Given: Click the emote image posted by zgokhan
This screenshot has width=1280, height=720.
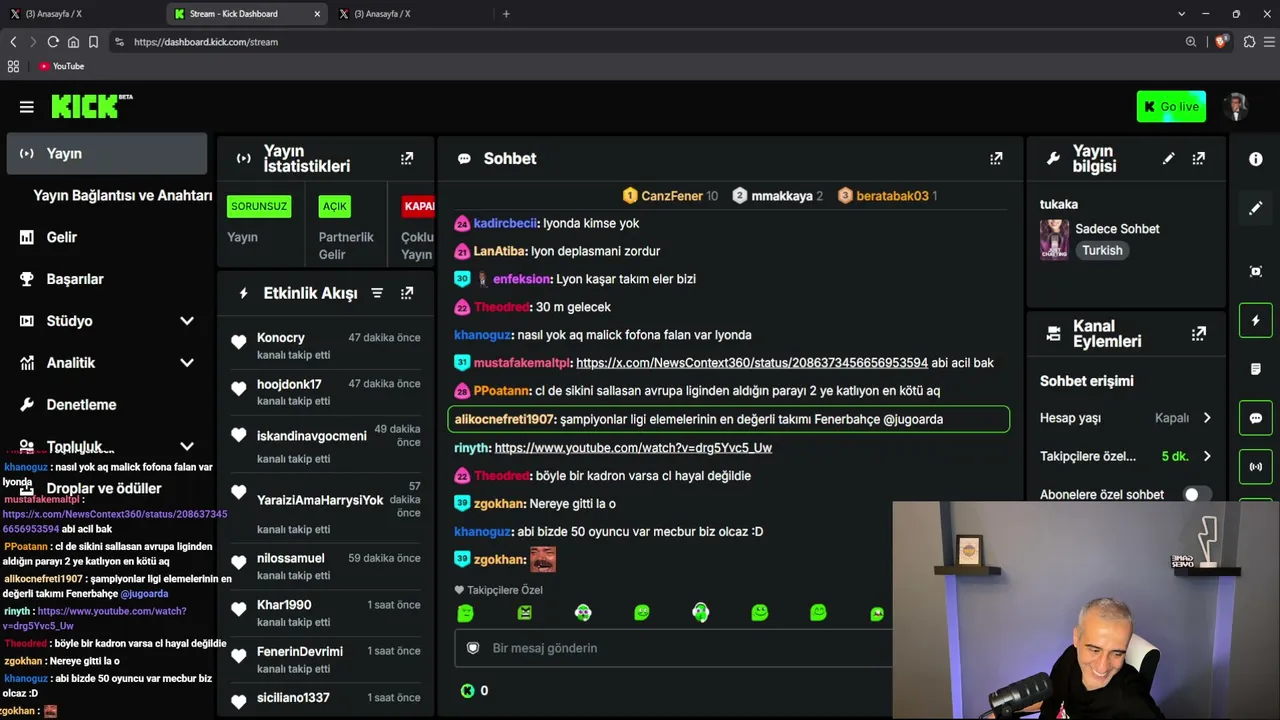Looking at the screenshot, I should 543,559.
